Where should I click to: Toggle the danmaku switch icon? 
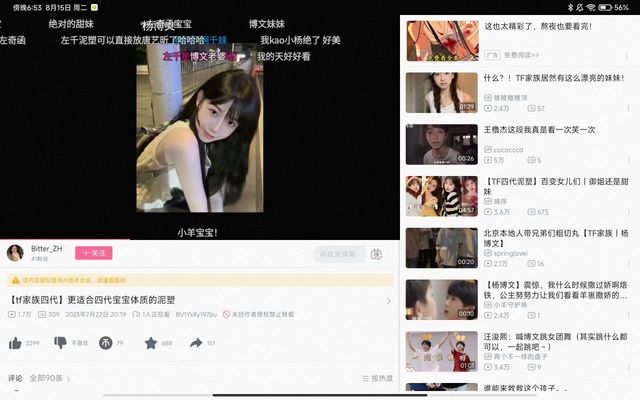[376, 254]
